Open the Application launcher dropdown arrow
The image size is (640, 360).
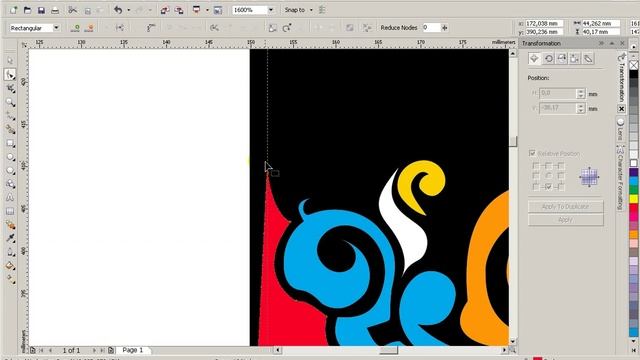click(207, 10)
